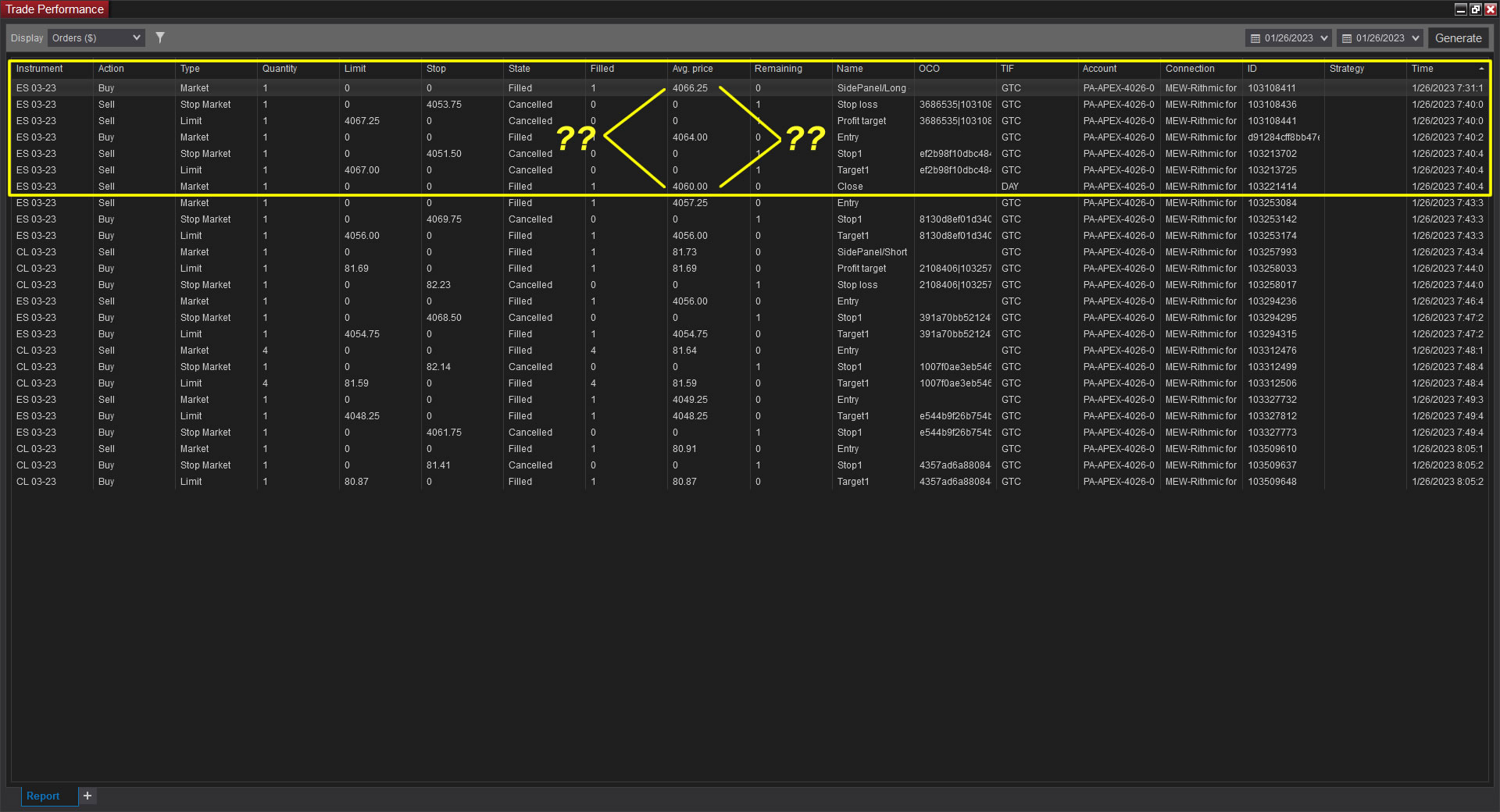Click the SidePanel/Long name cell
This screenshot has width=1500, height=812.
click(872, 88)
